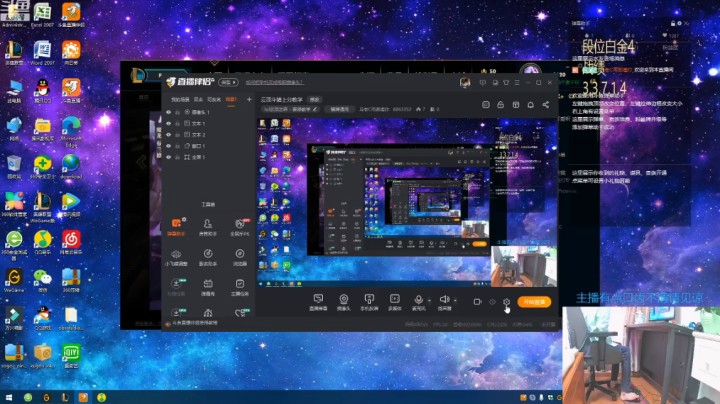Open the circular music assistant tool in toolbox
Screen dimensions: 720x404
208,258
